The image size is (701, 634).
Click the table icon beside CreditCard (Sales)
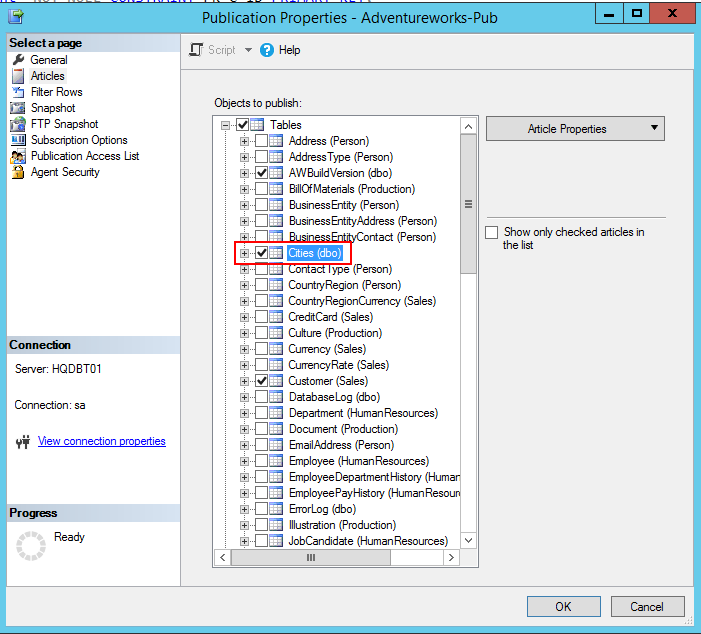276,317
